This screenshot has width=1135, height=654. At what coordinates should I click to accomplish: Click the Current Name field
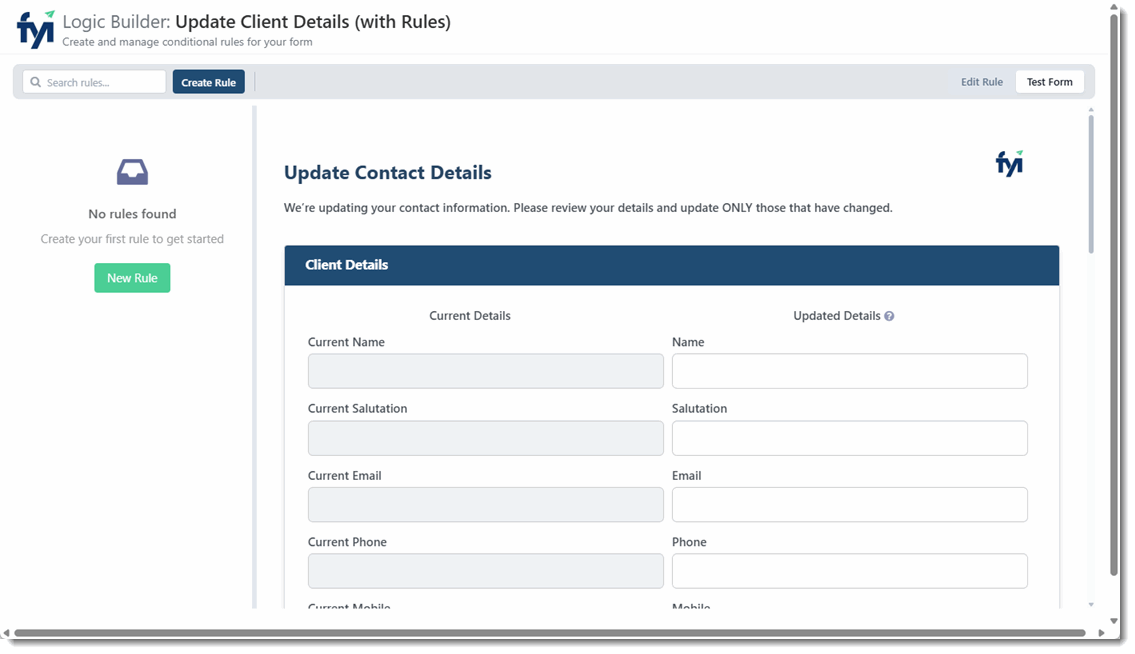(486, 371)
